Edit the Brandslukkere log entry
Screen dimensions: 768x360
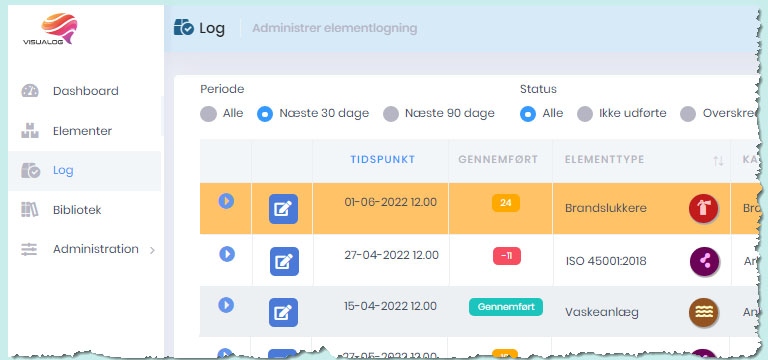point(284,209)
